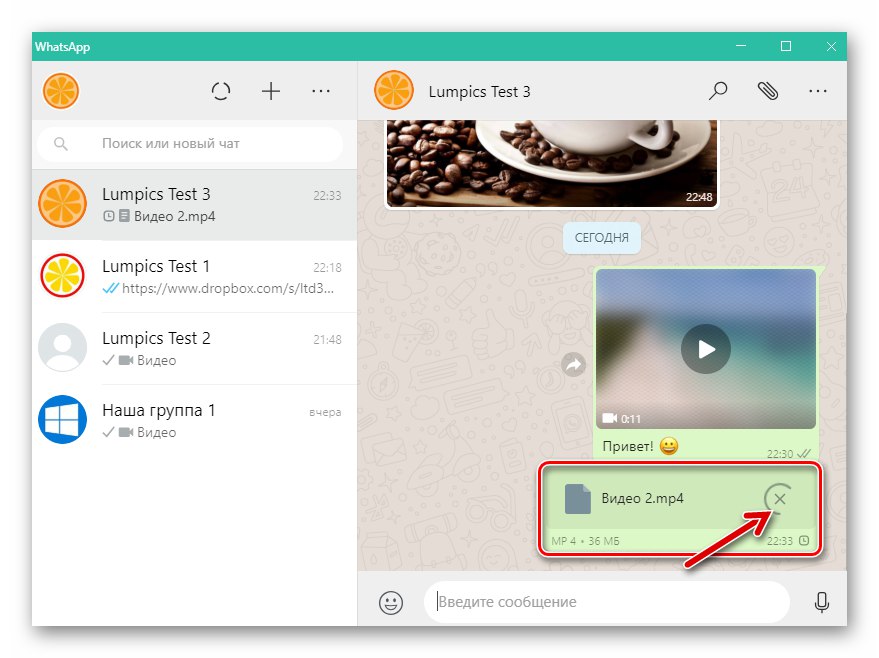The width and height of the screenshot is (879, 658).
Task: Open the chat header three-dots menu
Action: click(818, 91)
